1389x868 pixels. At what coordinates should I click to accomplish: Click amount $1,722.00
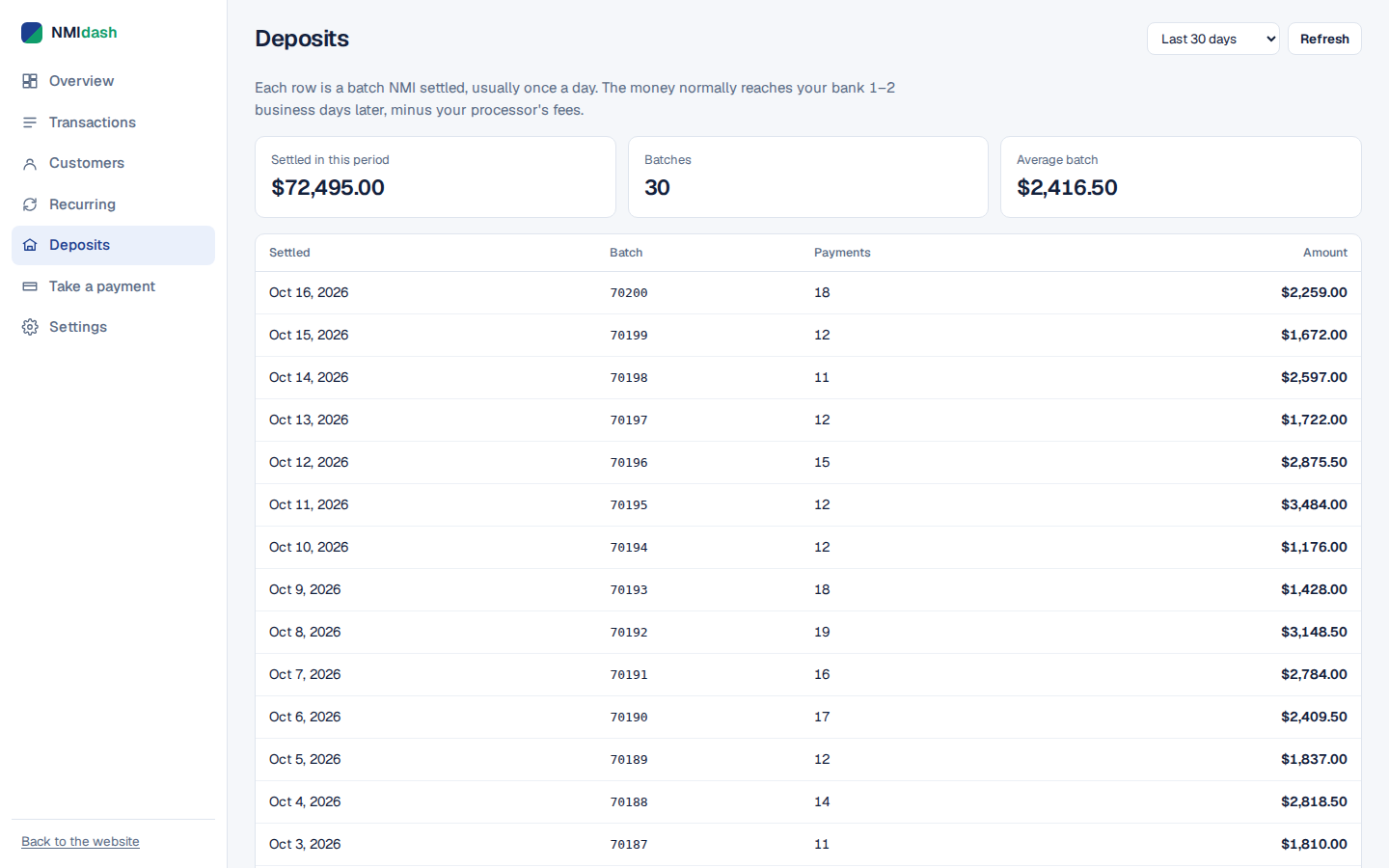[x=1314, y=420]
